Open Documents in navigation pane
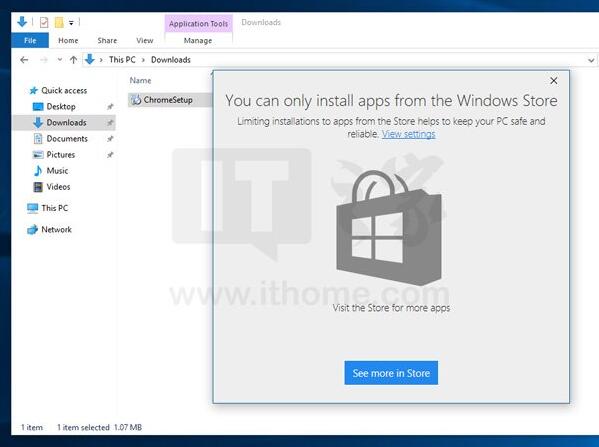This screenshot has width=599, height=447. pyautogui.click(x=67, y=139)
